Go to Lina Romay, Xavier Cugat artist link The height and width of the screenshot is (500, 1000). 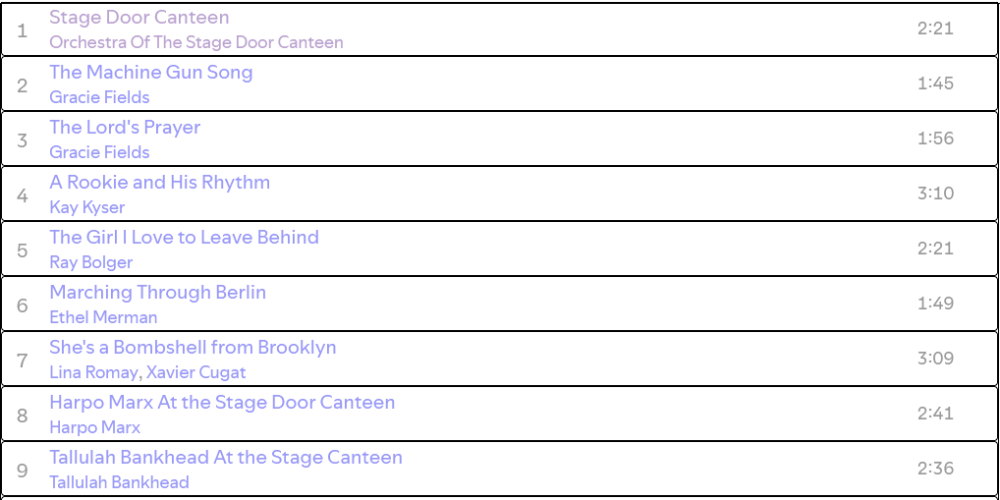click(148, 373)
